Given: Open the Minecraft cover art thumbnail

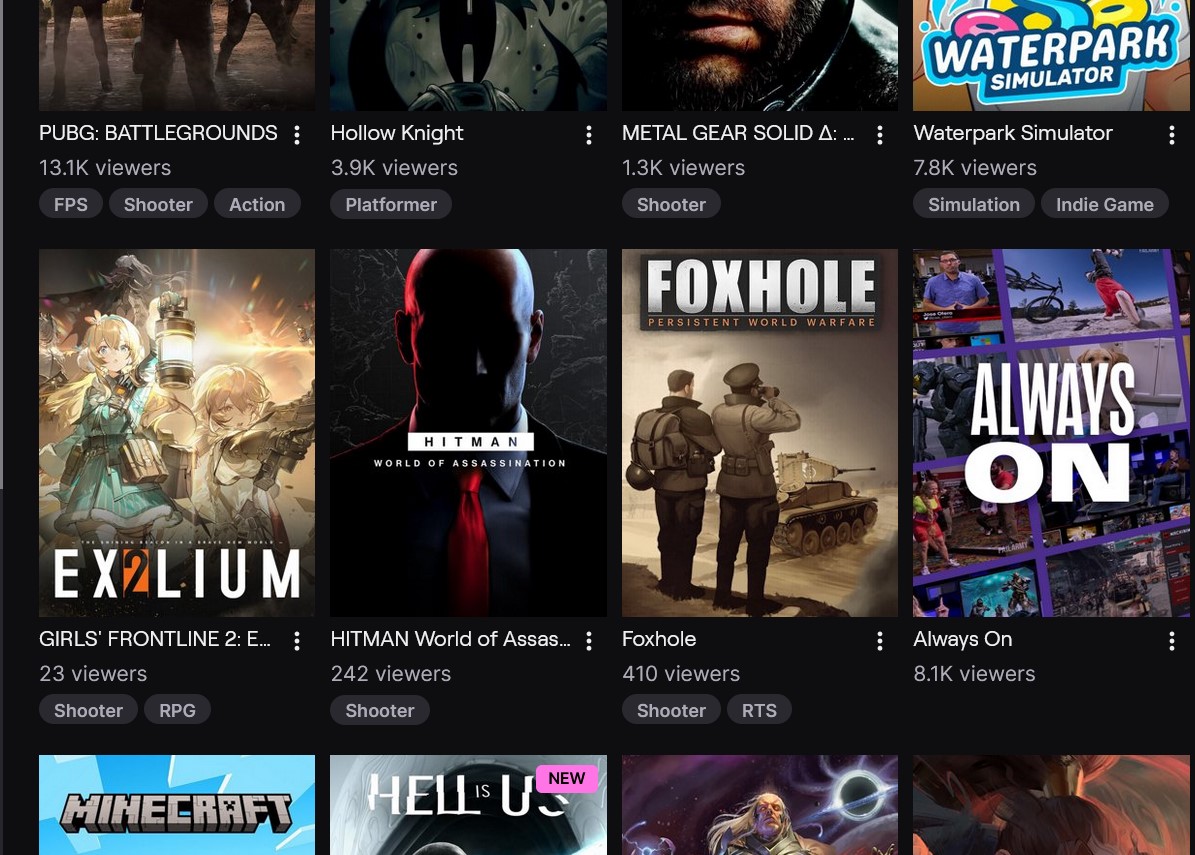Looking at the screenshot, I should (177, 805).
